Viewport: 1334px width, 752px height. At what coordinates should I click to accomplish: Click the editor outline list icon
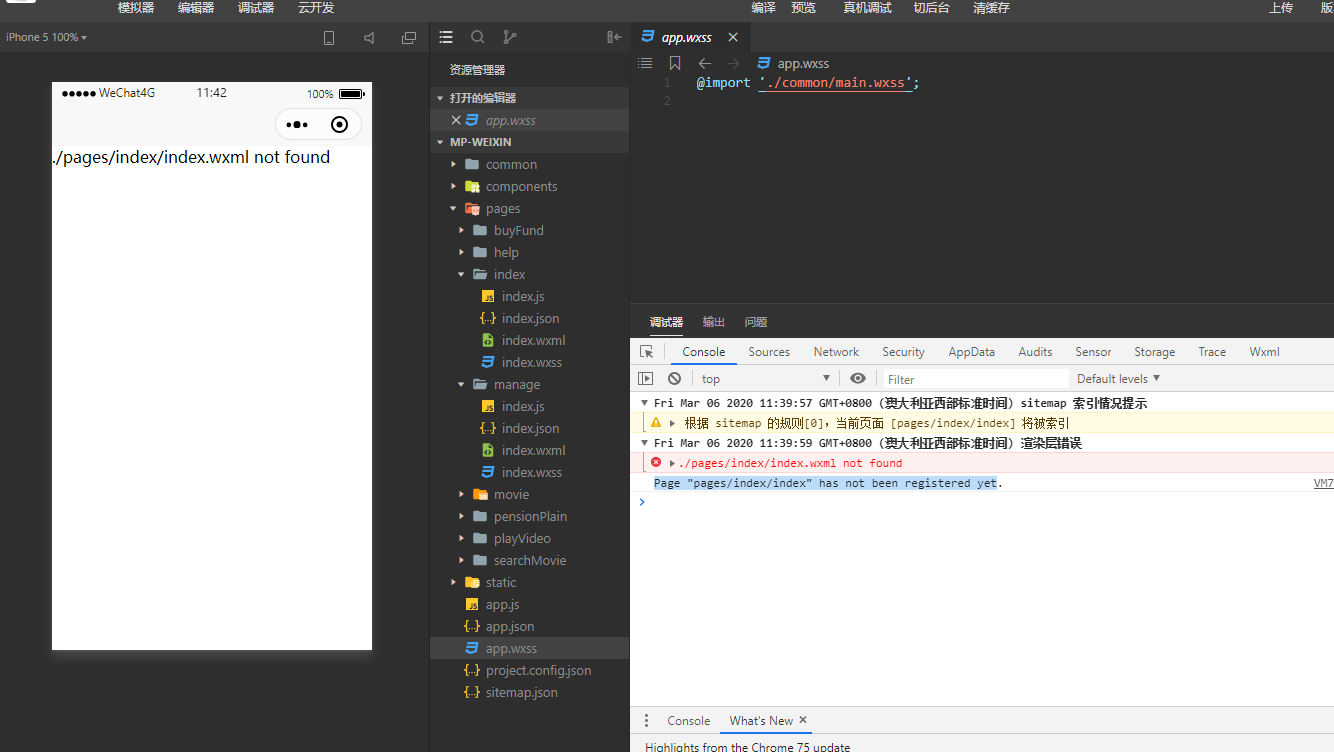click(x=645, y=63)
